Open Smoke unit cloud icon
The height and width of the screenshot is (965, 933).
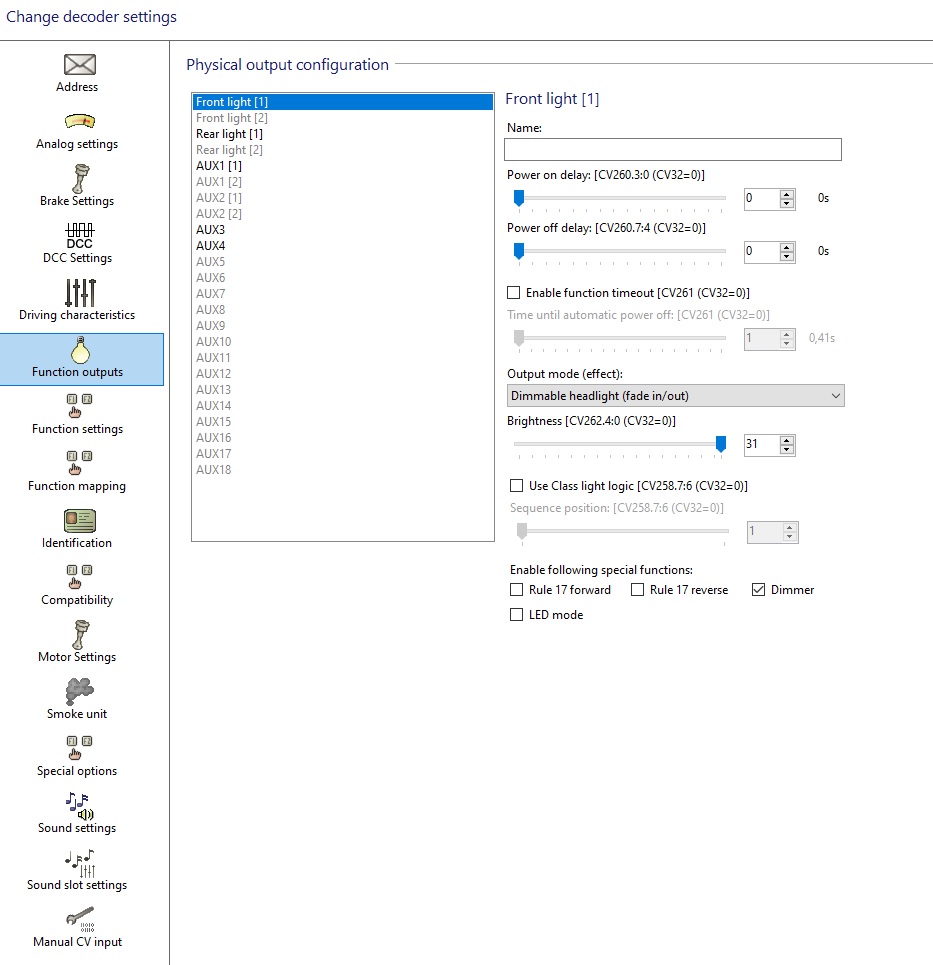[x=79, y=691]
